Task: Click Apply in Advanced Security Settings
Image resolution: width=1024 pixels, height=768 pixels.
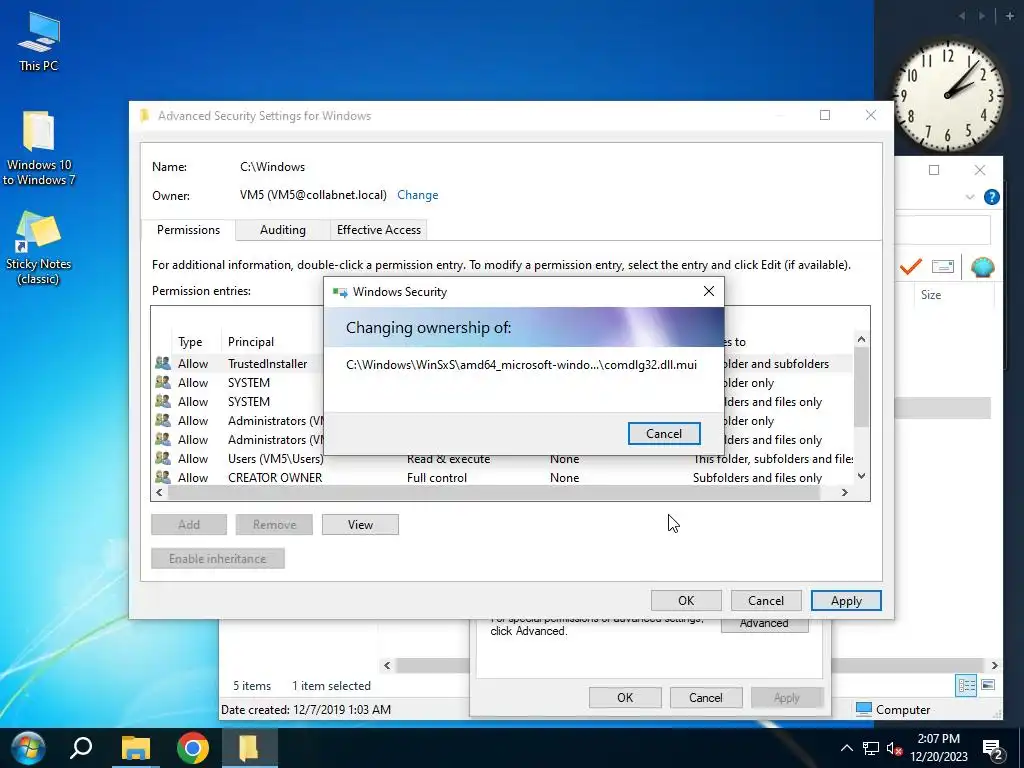Action: click(x=846, y=601)
